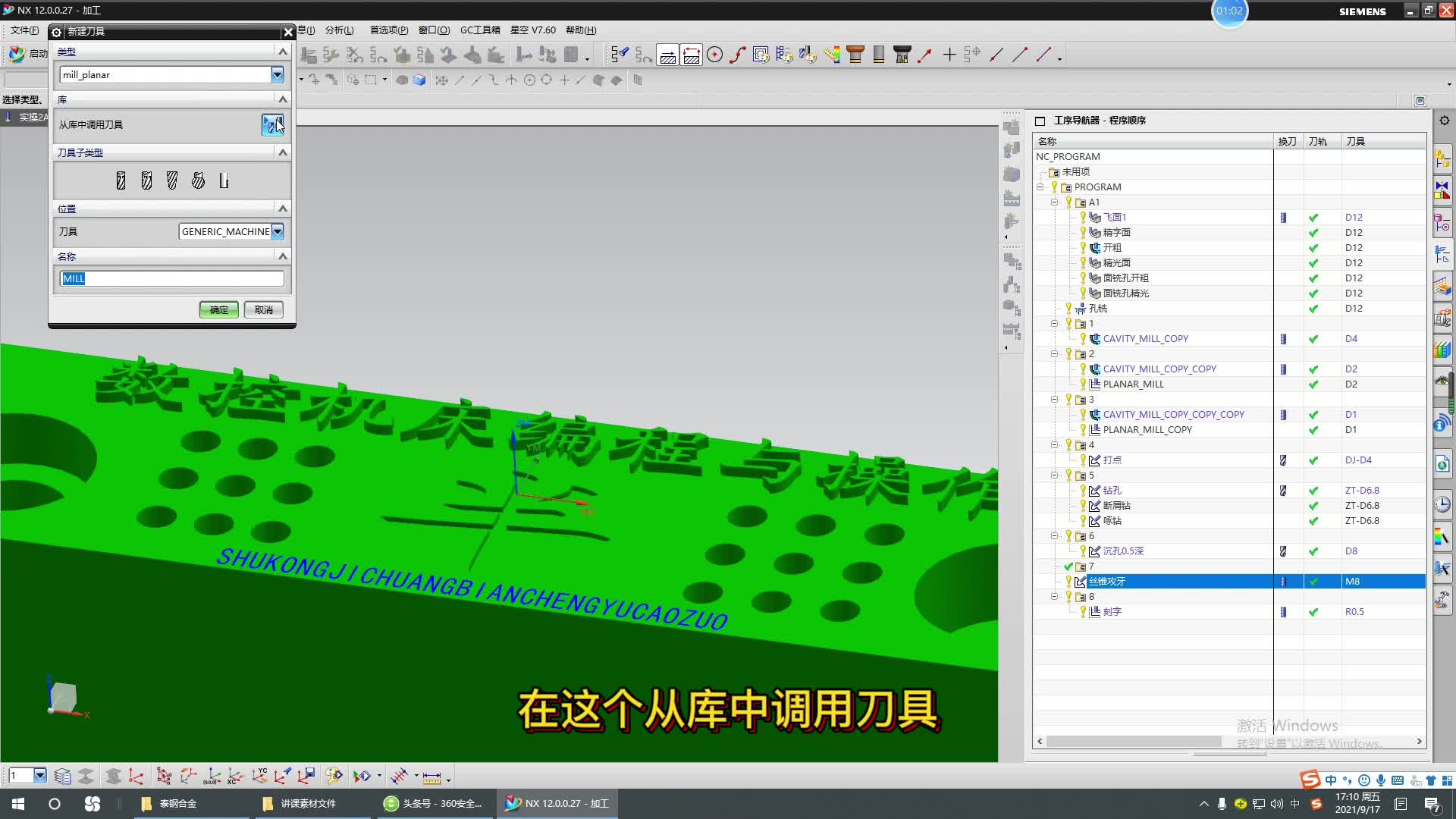Click the retrieve tool from library icon
Image resolution: width=1456 pixels, height=819 pixels.
coord(271,125)
